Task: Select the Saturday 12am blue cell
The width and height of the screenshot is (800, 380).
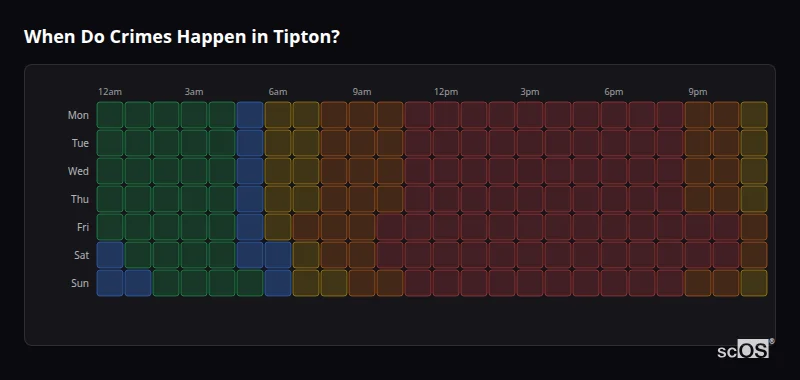Action: coord(110,255)
